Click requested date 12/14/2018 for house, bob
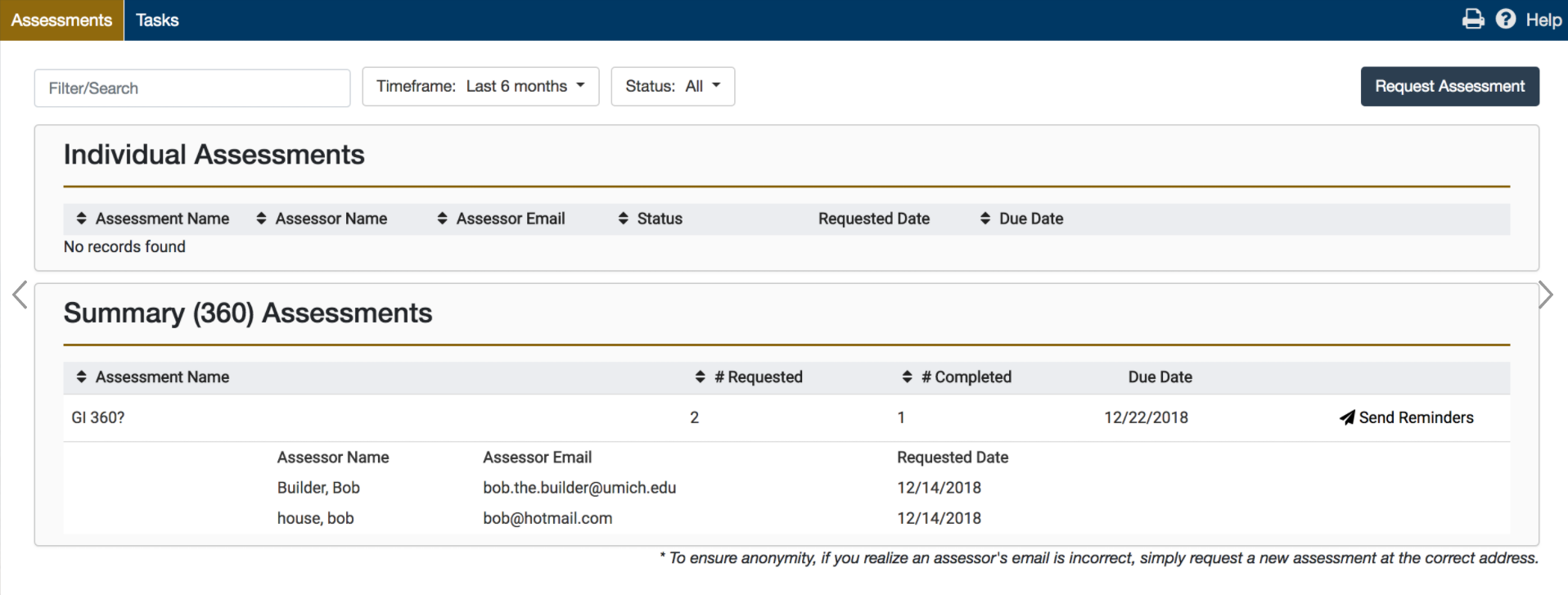 [x=939, y=518]
